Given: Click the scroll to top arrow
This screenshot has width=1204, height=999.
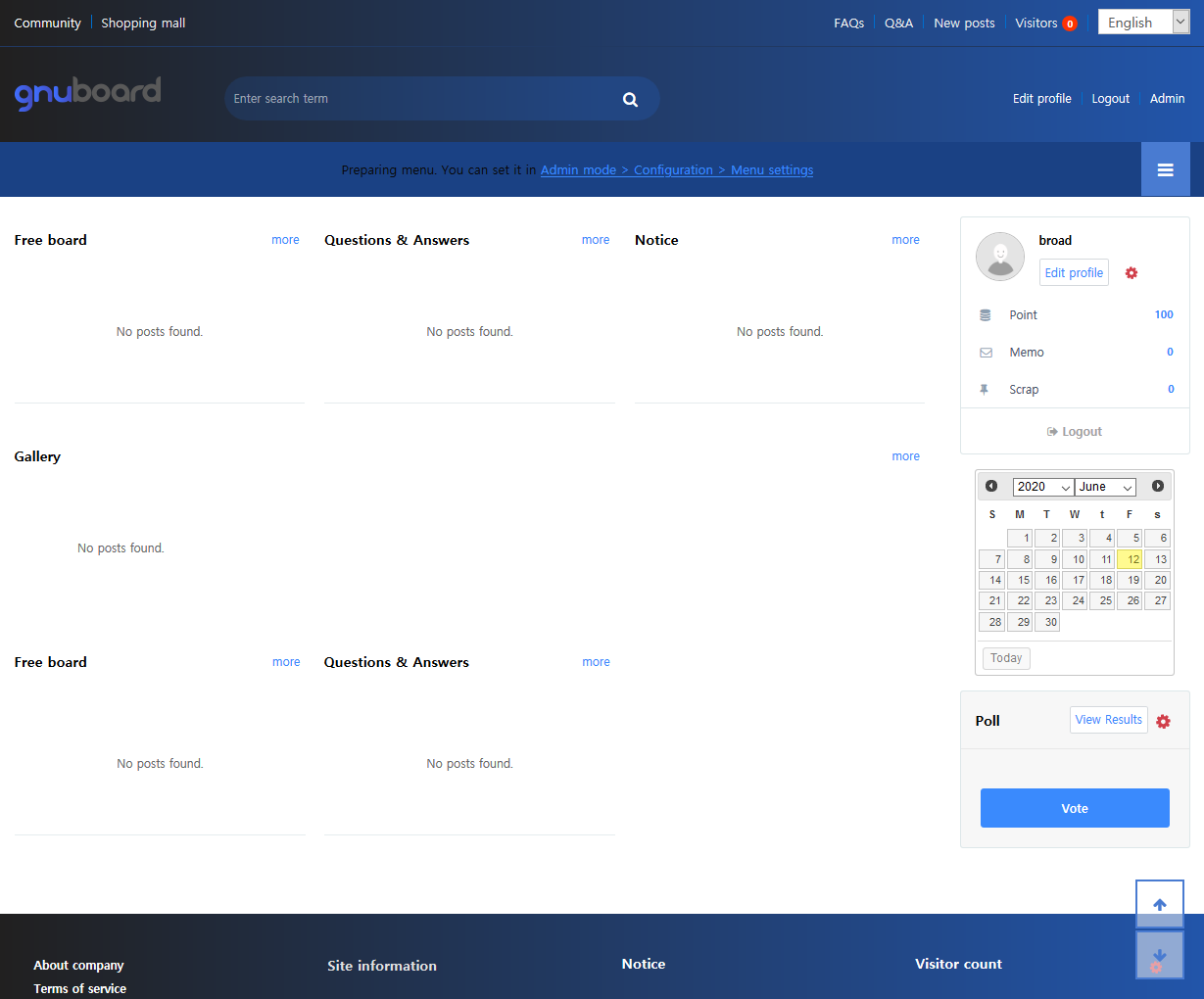Looking at the screenshot, I should pyautogui.click(x=1160, y=904).
